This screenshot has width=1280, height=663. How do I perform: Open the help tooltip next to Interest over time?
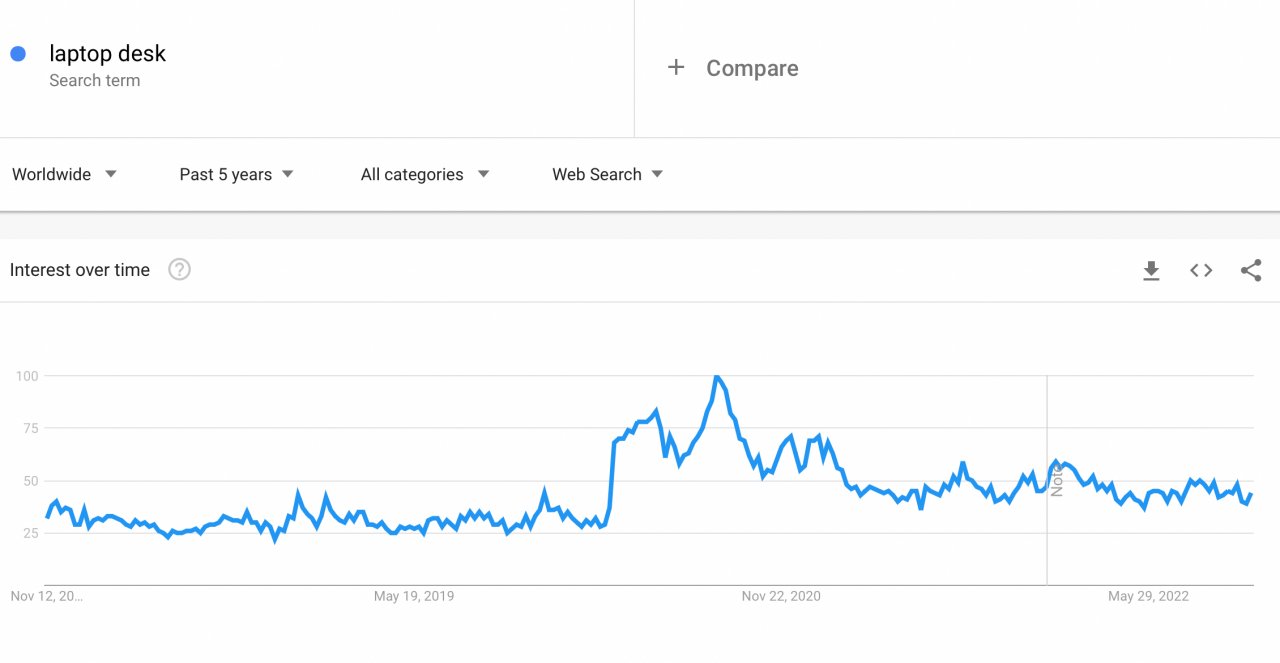[x=179, y=269]
